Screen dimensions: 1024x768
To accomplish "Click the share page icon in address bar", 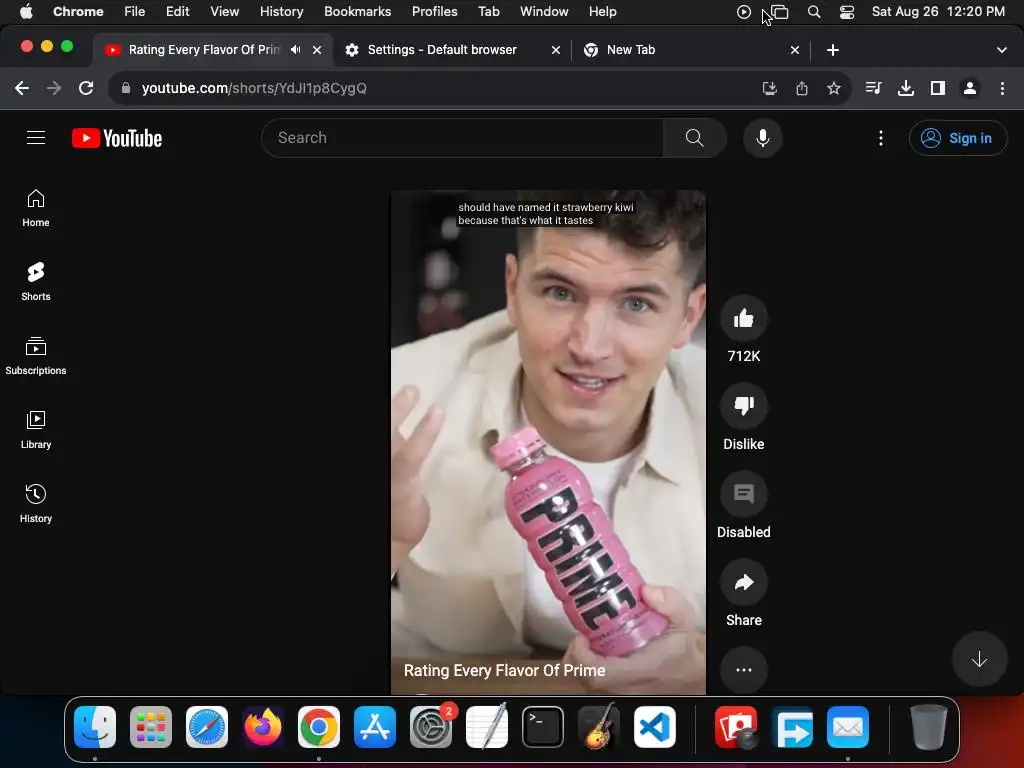I will click(802, 88).
